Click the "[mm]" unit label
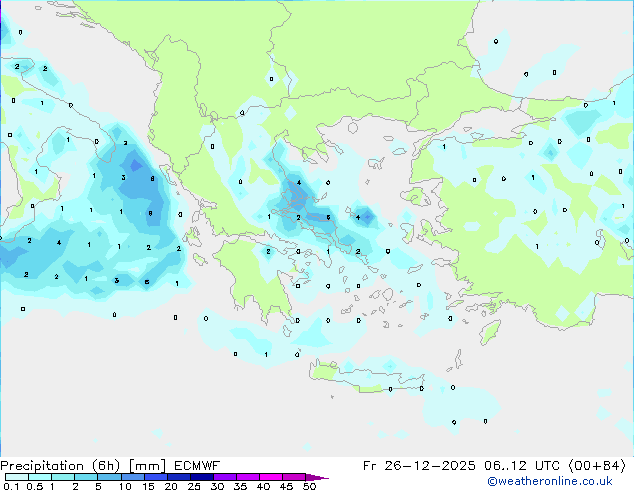The width and height of the screenshot is (634, 490). point(147,466)
